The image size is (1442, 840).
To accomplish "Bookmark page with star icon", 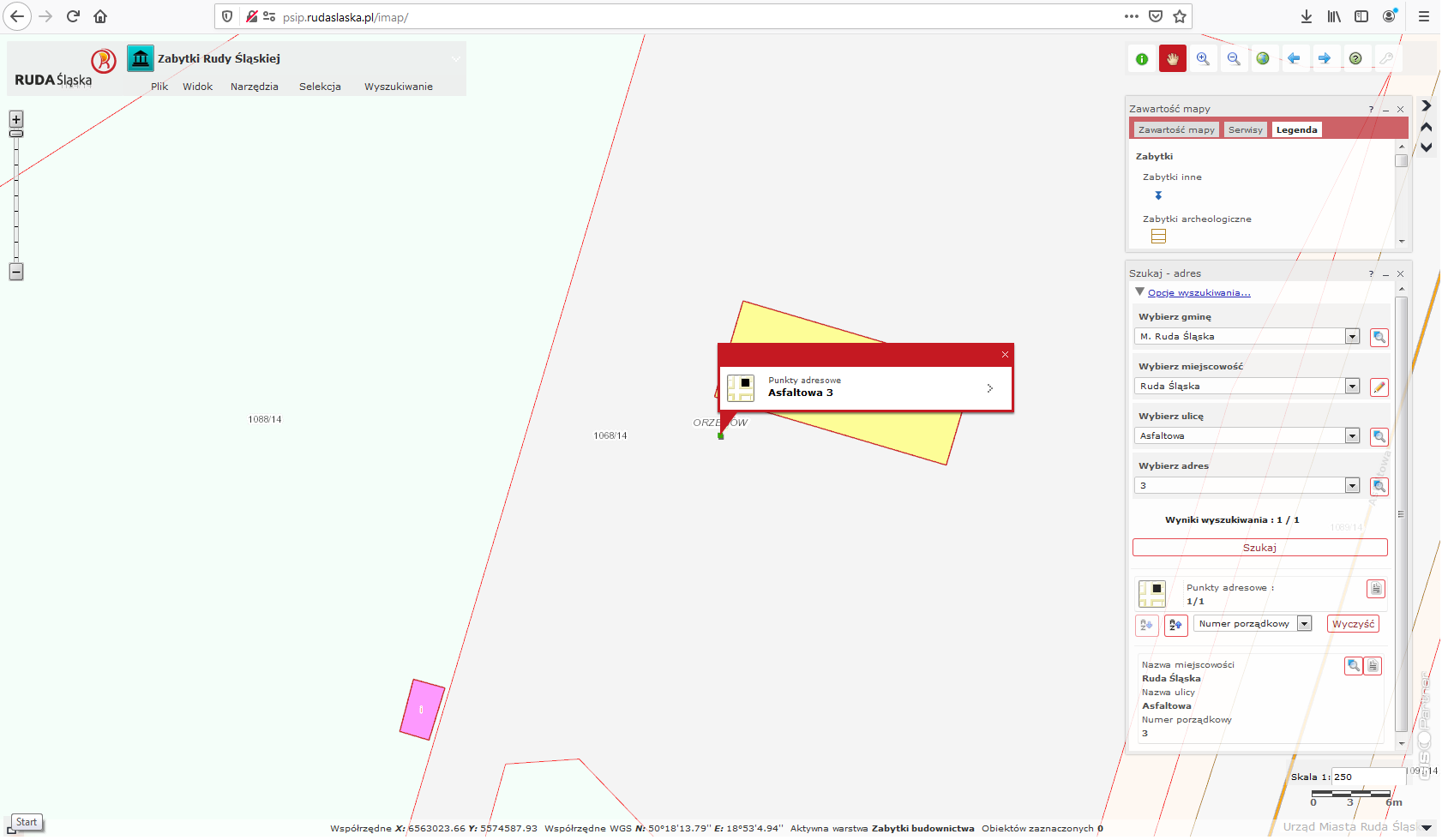I will (x=1180, y=16).
